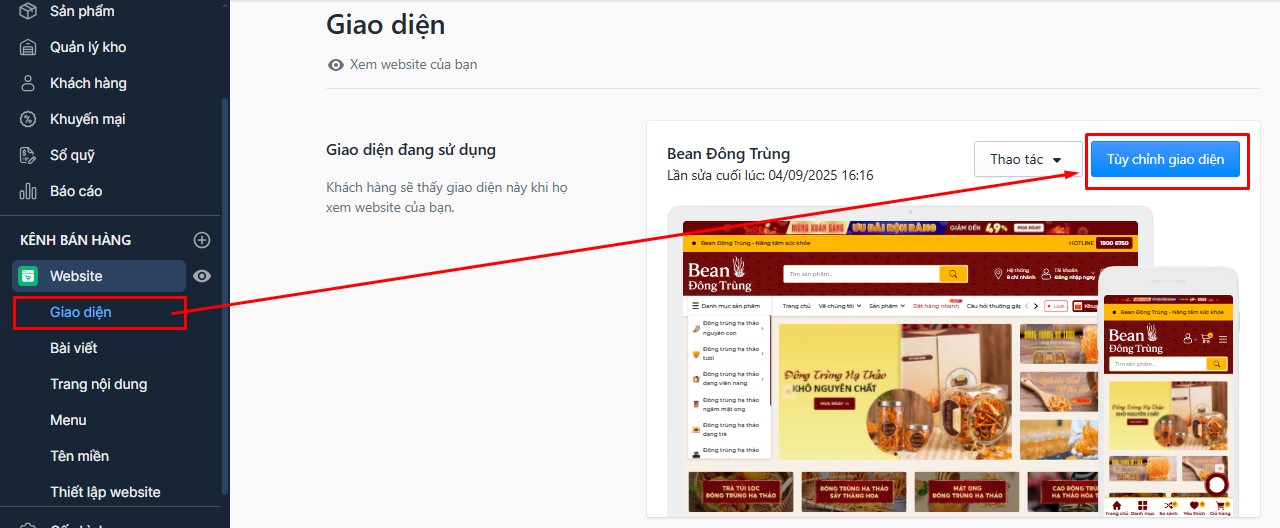1280x528 pixels.
Task: Open the Thao tác dropdown
Action: point(1028,159)
